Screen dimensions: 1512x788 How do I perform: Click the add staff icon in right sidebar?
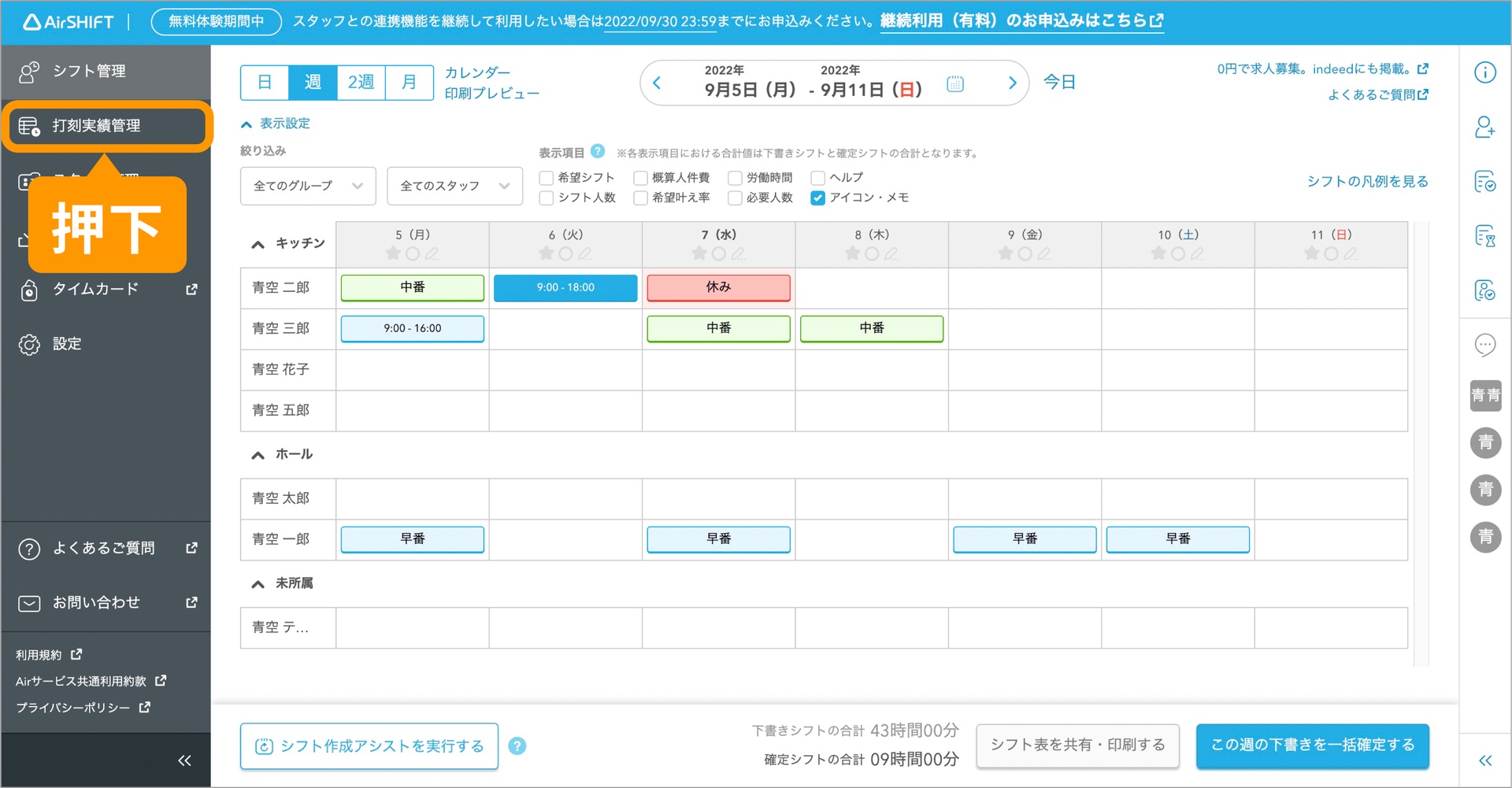click(x=1484, y=128)
